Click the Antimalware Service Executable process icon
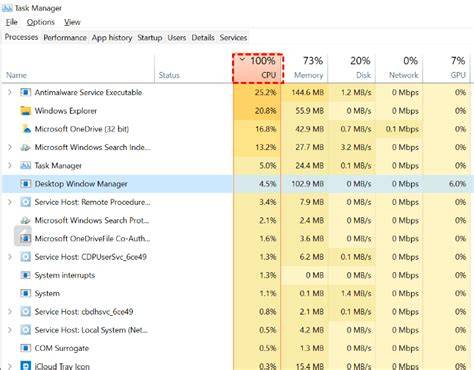474x370 pixels. (26, 92)
